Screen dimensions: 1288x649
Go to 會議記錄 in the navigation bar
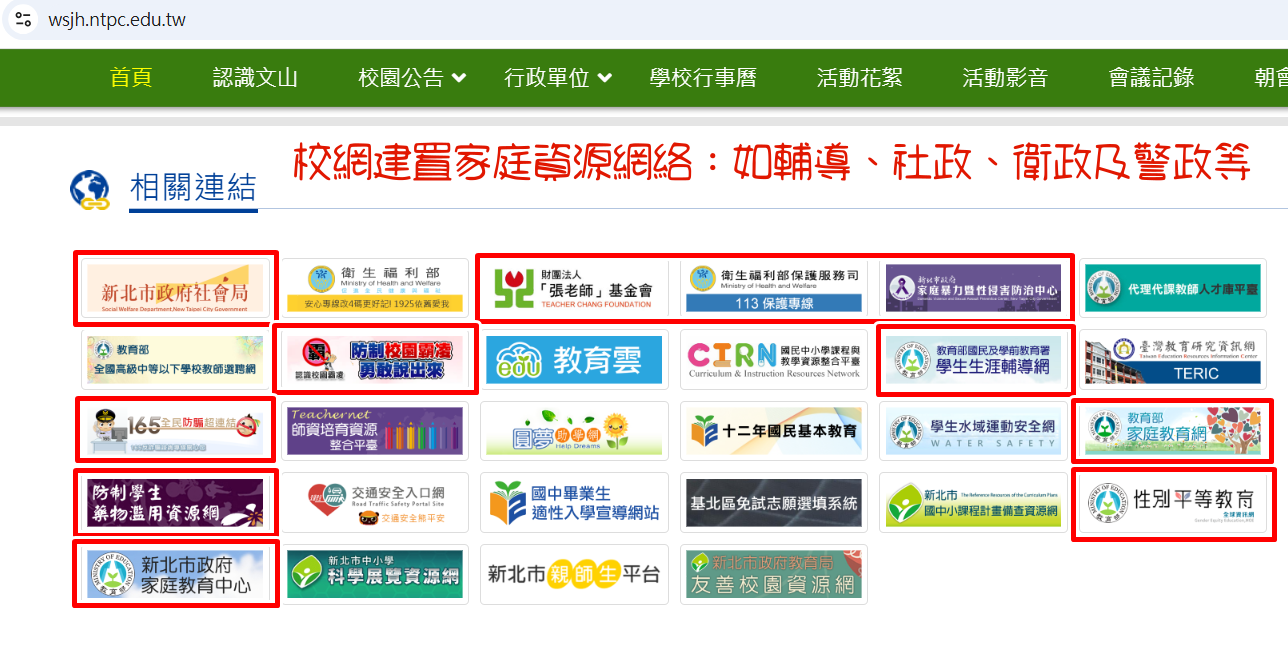1151,78
